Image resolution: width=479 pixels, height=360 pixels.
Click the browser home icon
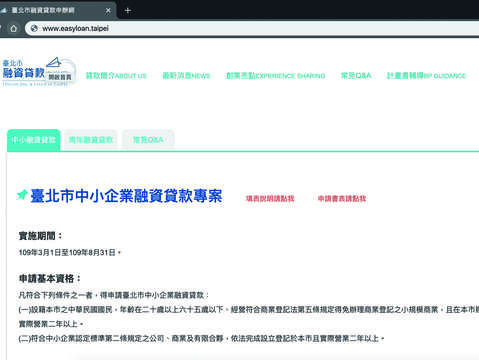coord(14,29)
